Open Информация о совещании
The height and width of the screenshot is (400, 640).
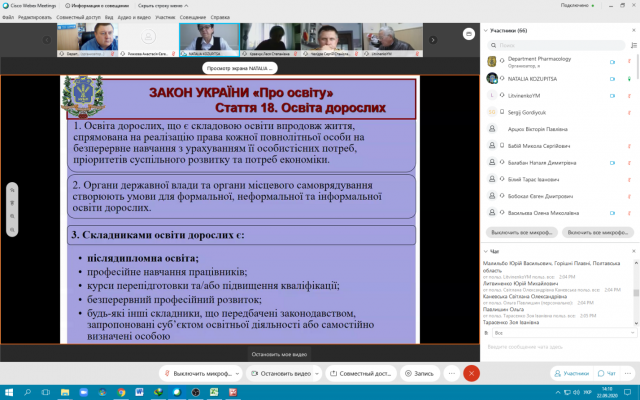[97, 6]
